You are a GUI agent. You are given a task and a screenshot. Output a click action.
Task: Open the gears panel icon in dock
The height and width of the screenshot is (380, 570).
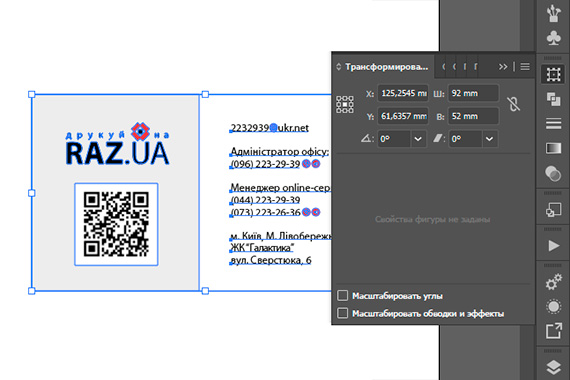click(553, 282)
